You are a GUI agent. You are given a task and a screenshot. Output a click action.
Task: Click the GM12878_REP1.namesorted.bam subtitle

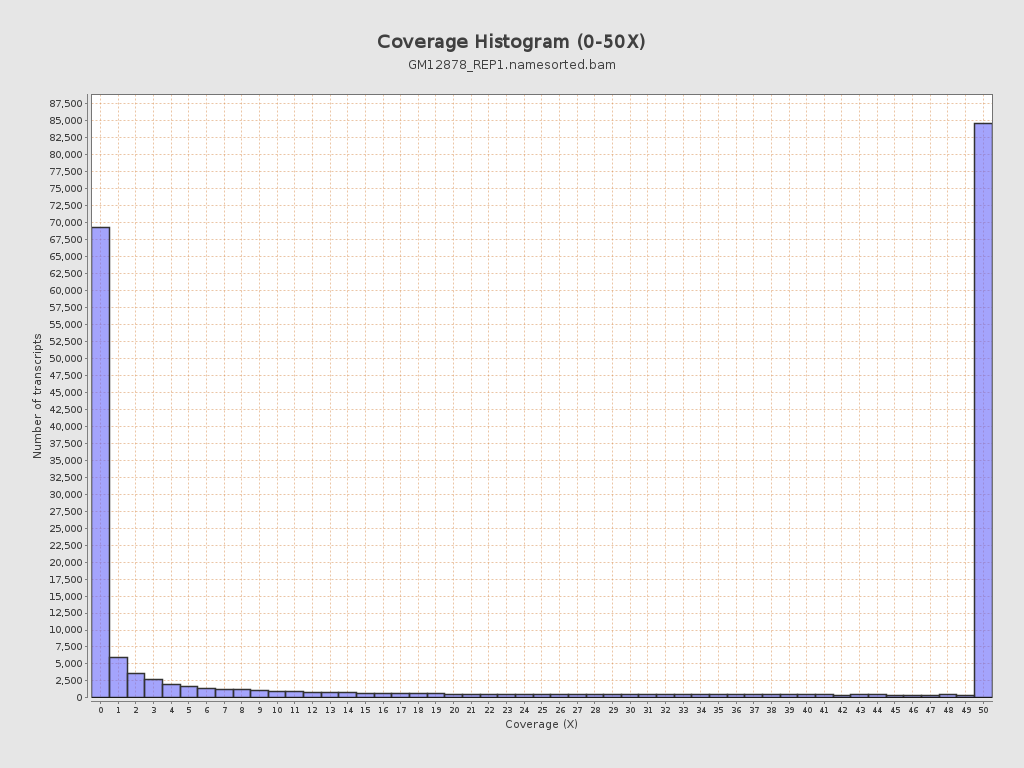pos(511,65)
